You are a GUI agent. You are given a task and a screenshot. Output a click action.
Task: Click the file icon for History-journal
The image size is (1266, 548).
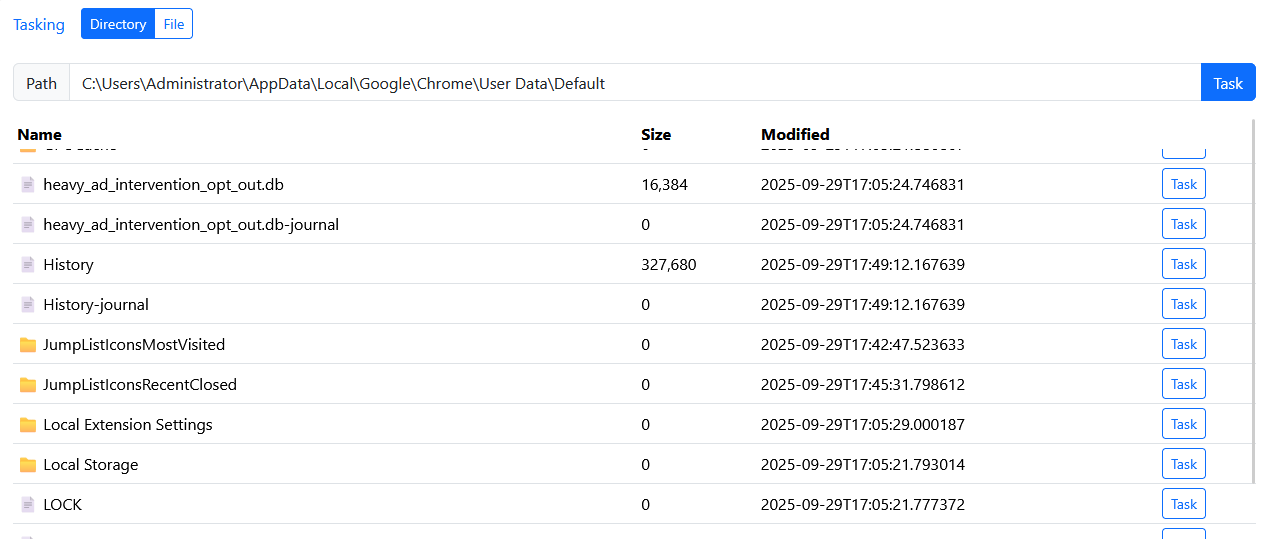point(28,305)
